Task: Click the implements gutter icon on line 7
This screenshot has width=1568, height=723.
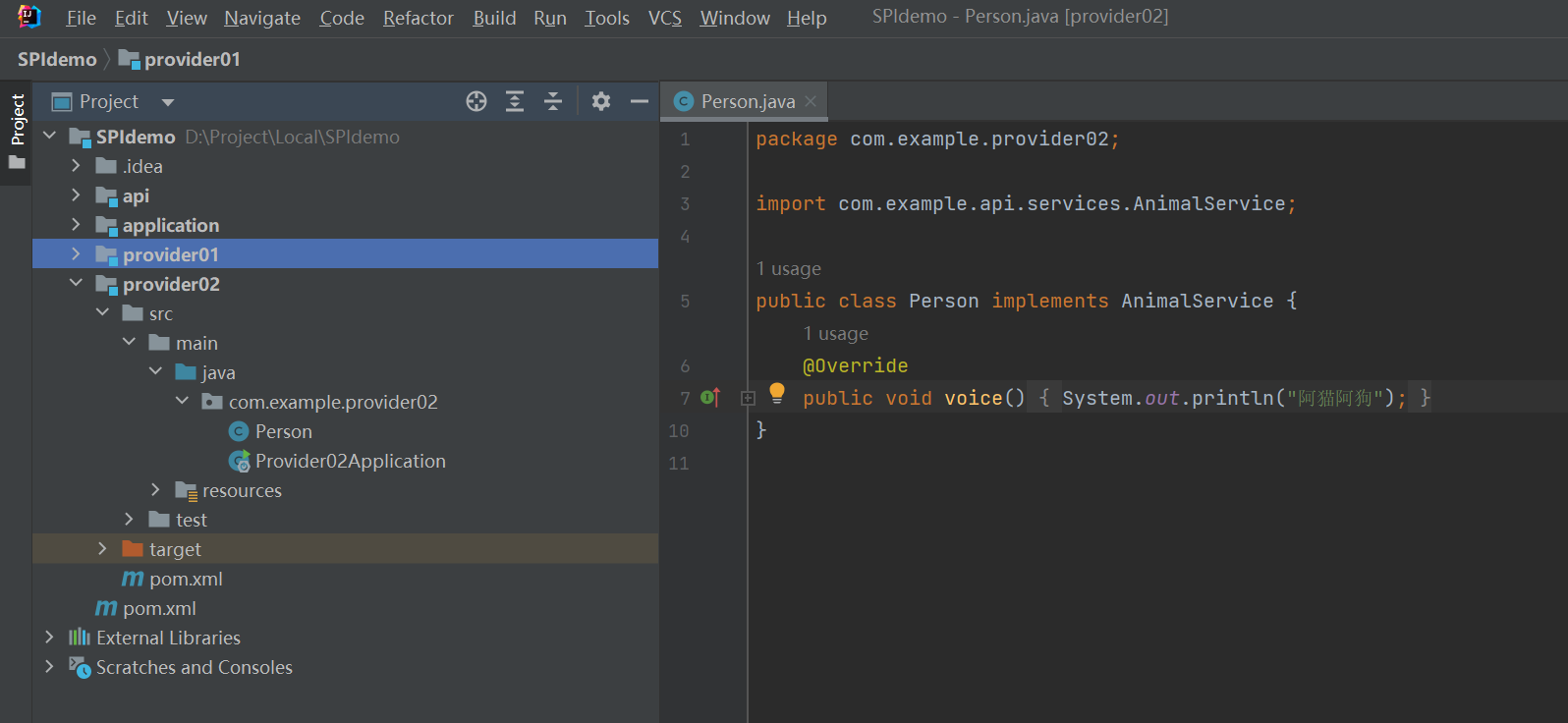Action: [x=710, y=398]
